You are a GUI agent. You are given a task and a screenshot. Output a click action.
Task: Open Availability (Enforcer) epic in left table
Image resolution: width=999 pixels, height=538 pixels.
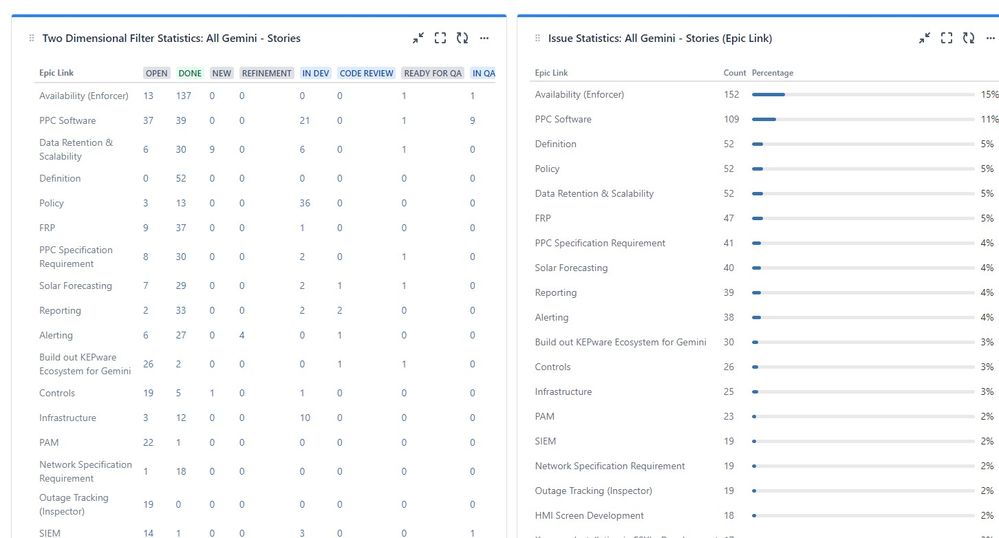pos(83,96)
